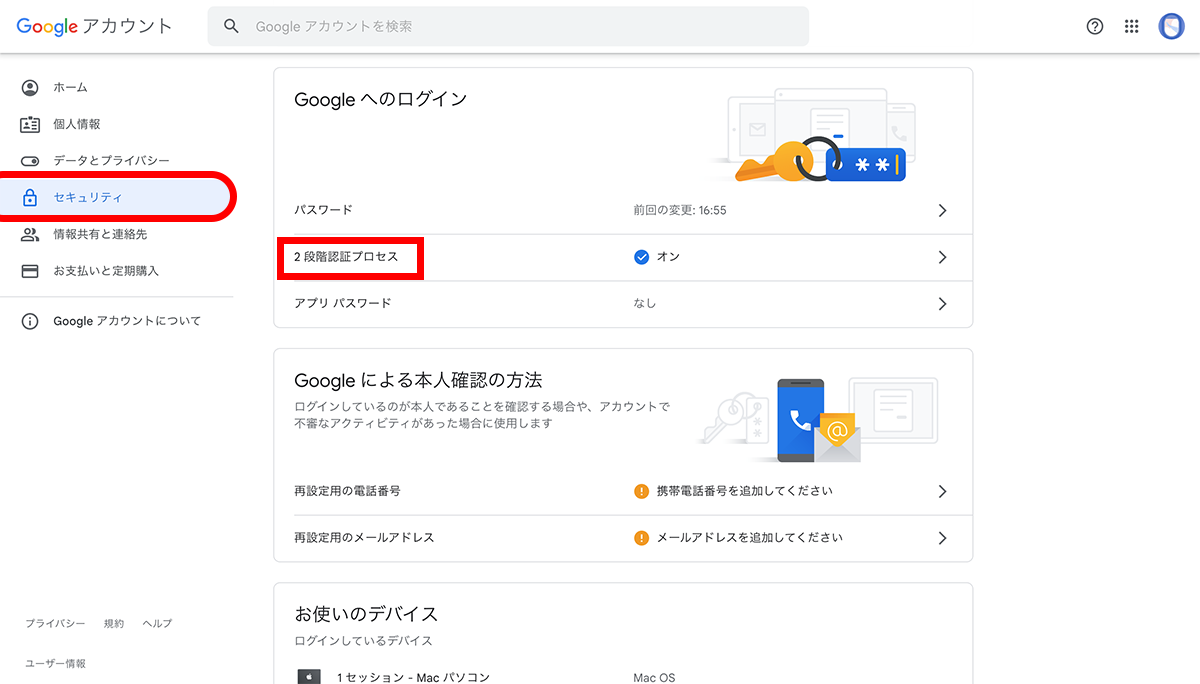Click the メールアドレスを追加してください text
The image size is (1200, 684).
click(749, 538)
